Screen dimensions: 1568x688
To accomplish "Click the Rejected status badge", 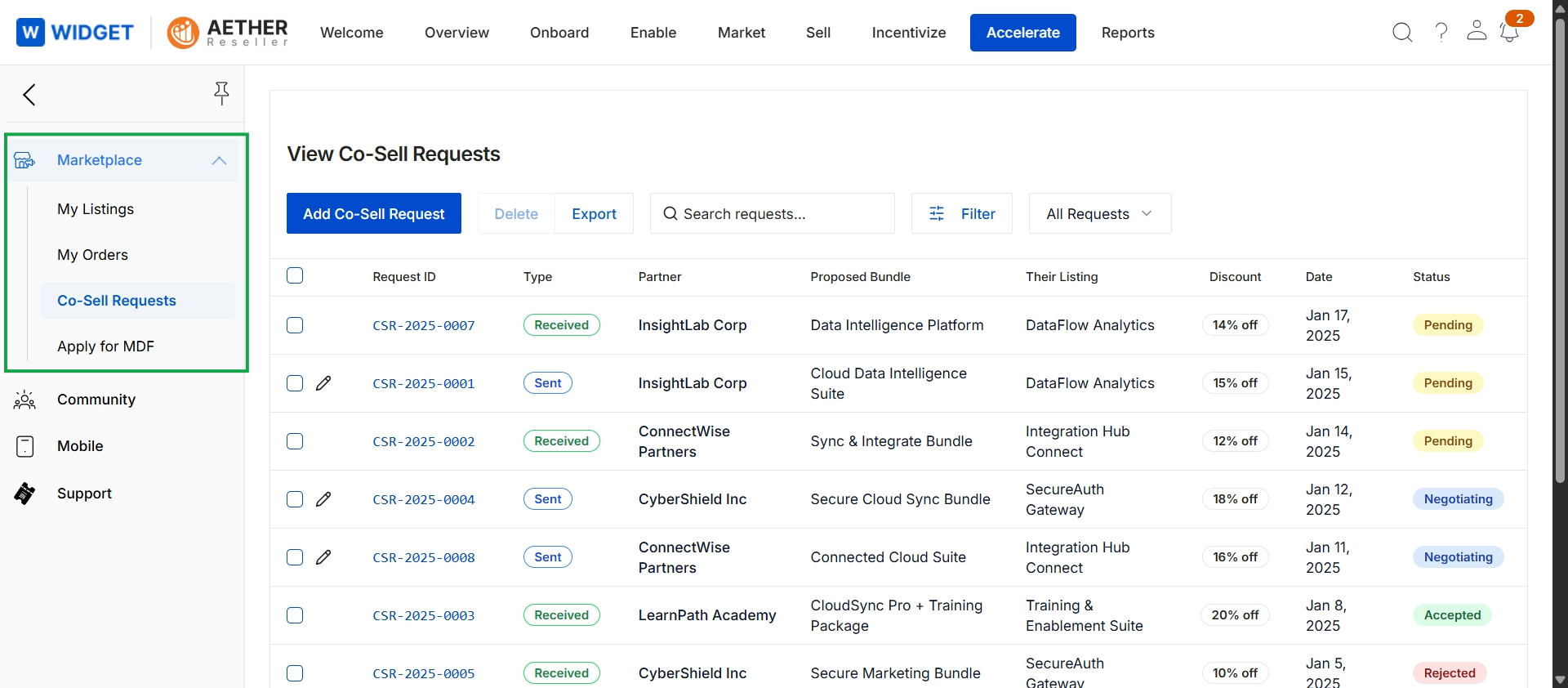I will [1450, 673].
